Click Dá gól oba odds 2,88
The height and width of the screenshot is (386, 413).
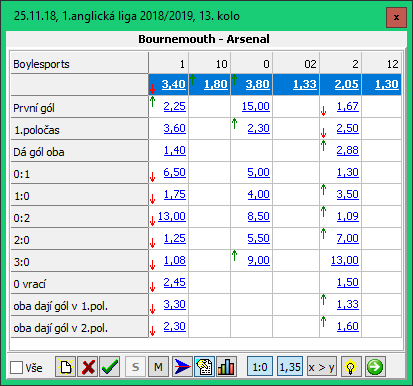point(348,150)
